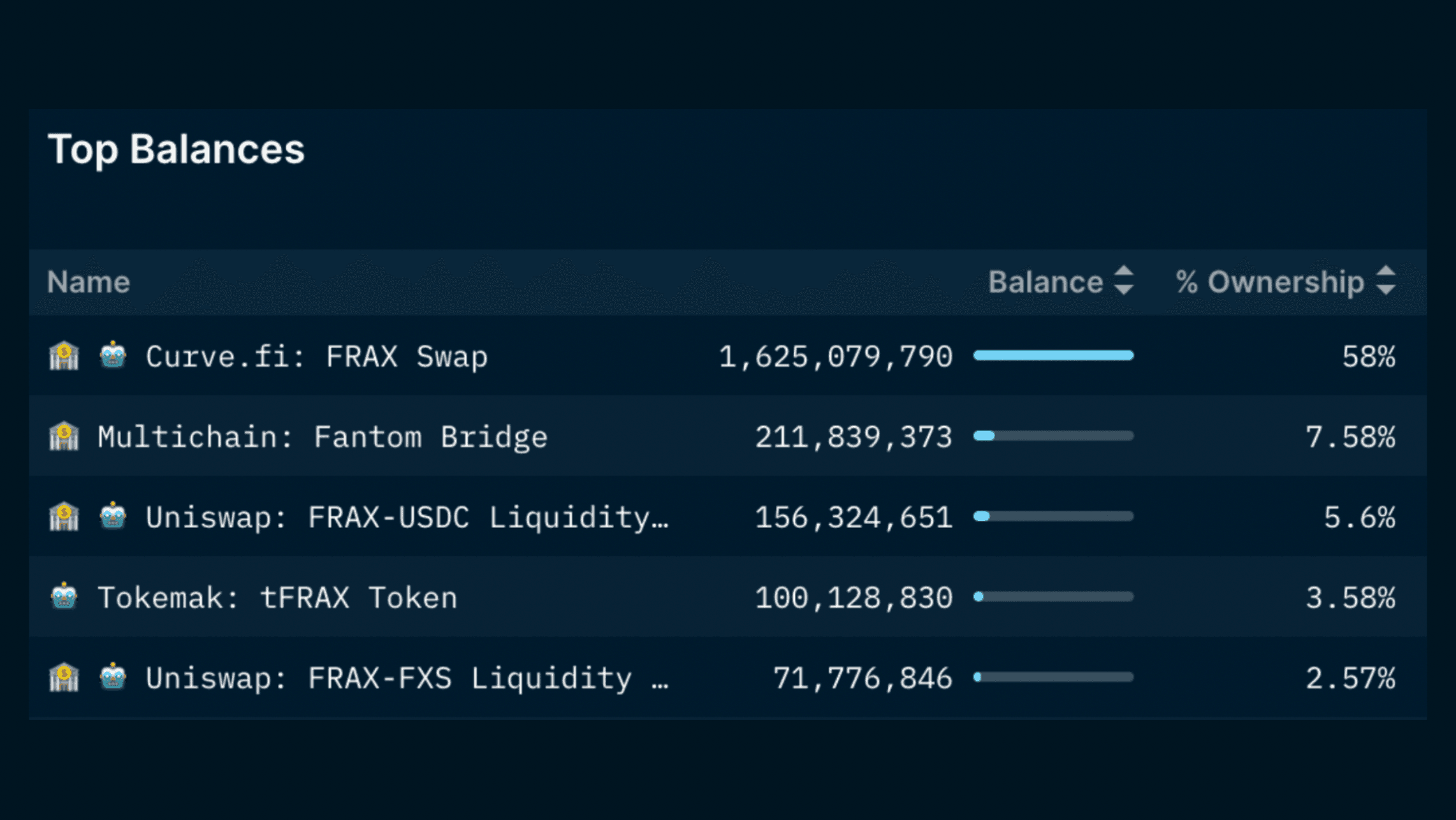Screen dimensions: 1456x820
Task: Click the 7.58% ownership value
Action: [x=1351, y=437]
